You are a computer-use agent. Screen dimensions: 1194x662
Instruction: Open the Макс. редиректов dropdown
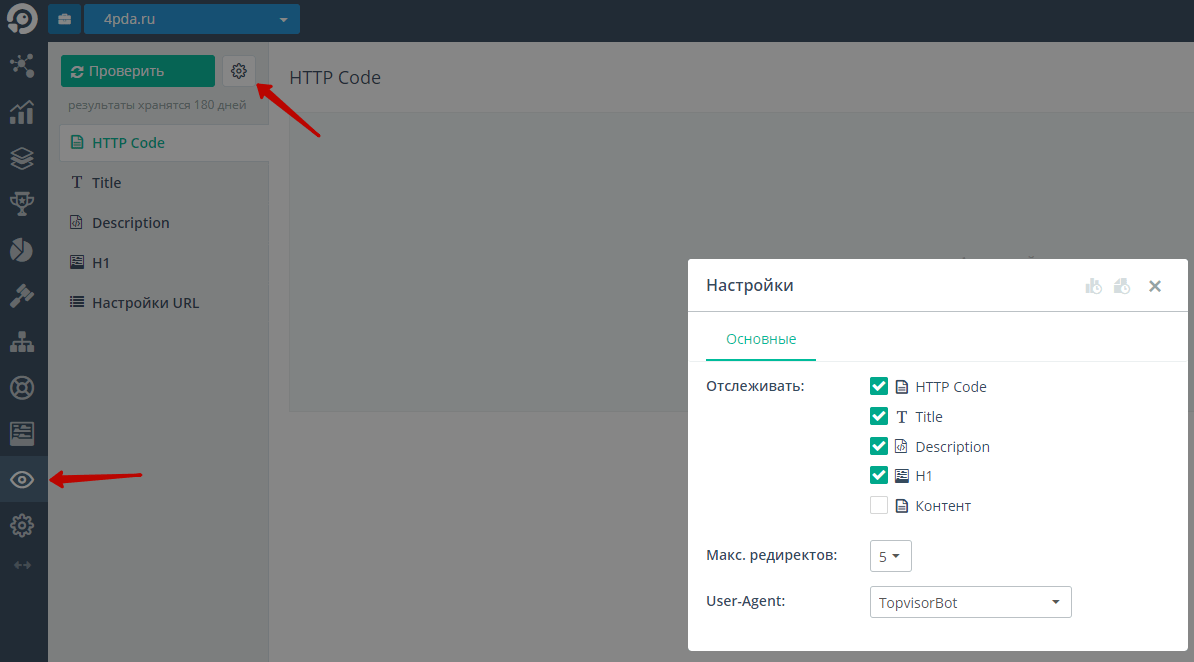coord(890,556)
